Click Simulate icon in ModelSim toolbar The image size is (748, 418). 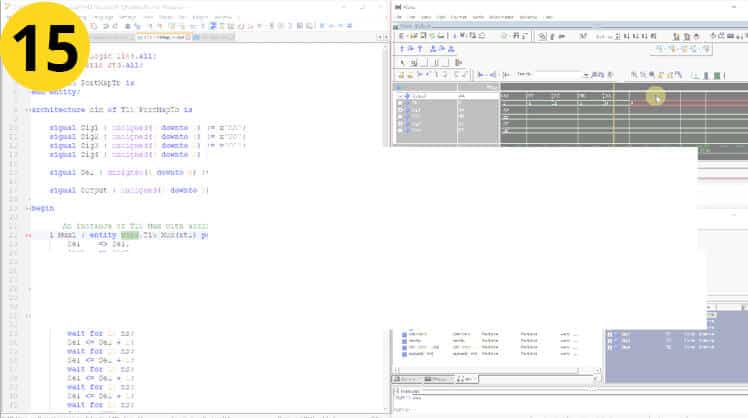coord(562,36)
